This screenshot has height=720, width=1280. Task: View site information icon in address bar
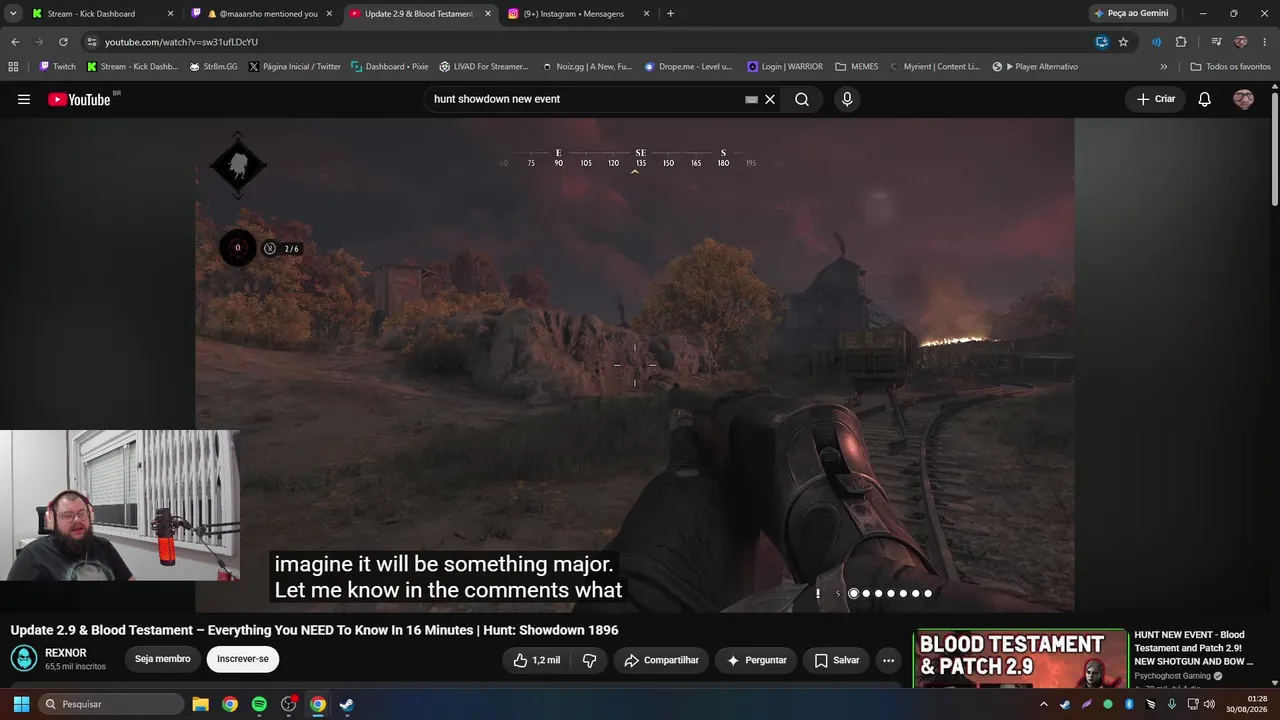(92, 42)
